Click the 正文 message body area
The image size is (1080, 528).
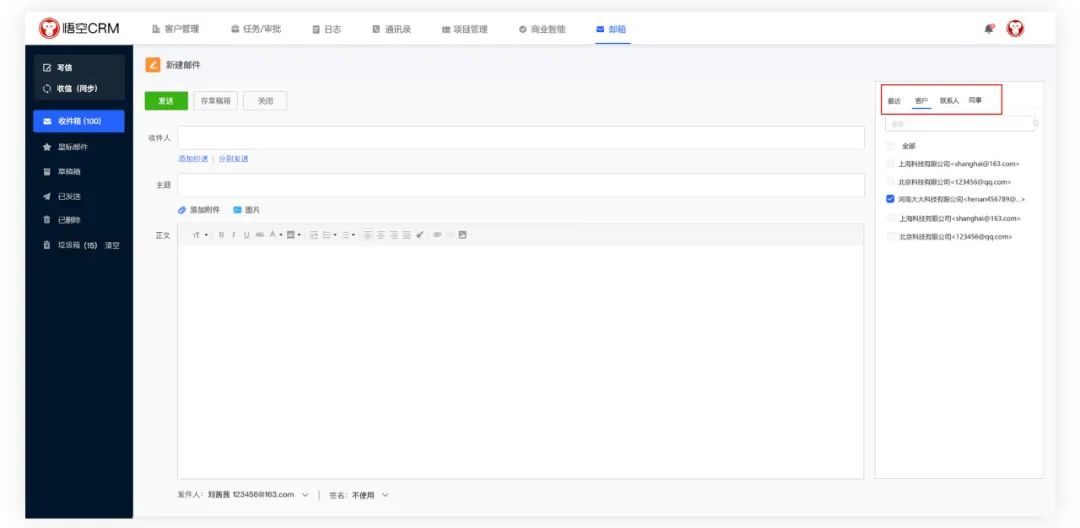[521, 362]
